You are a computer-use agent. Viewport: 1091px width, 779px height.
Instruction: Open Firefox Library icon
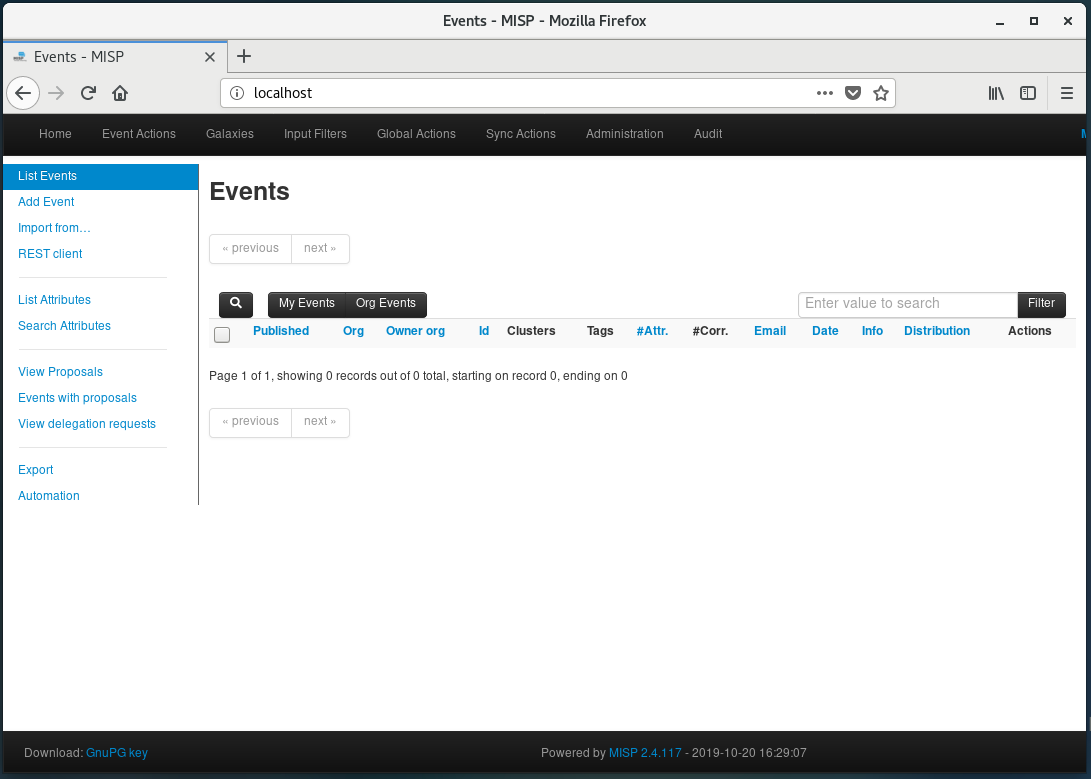996,93
